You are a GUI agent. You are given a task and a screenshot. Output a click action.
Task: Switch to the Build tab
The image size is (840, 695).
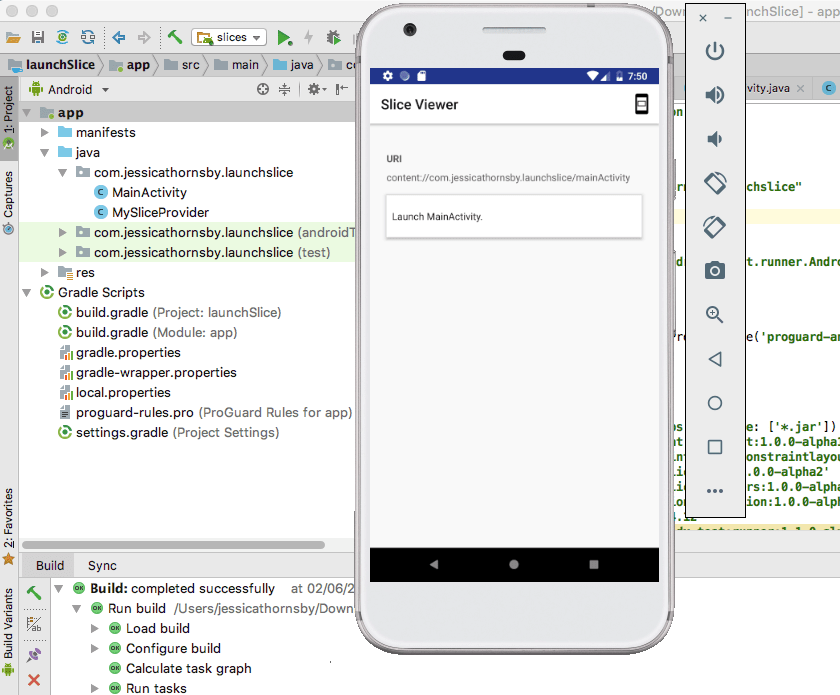[x=50, y=565]
